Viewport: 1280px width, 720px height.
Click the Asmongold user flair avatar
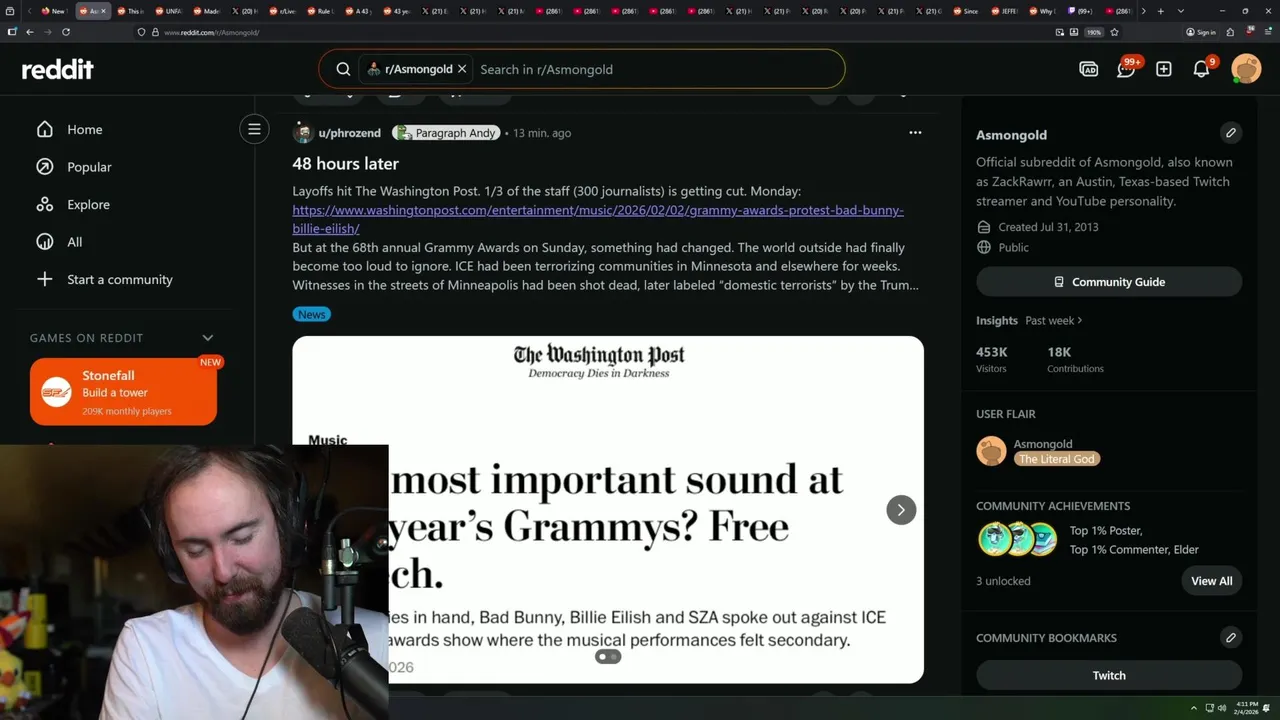coord(991,451)
